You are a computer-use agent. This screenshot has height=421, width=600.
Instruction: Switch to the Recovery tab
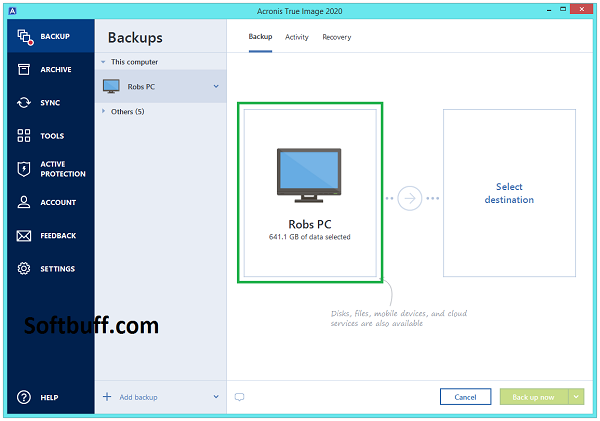click(337, 37)
